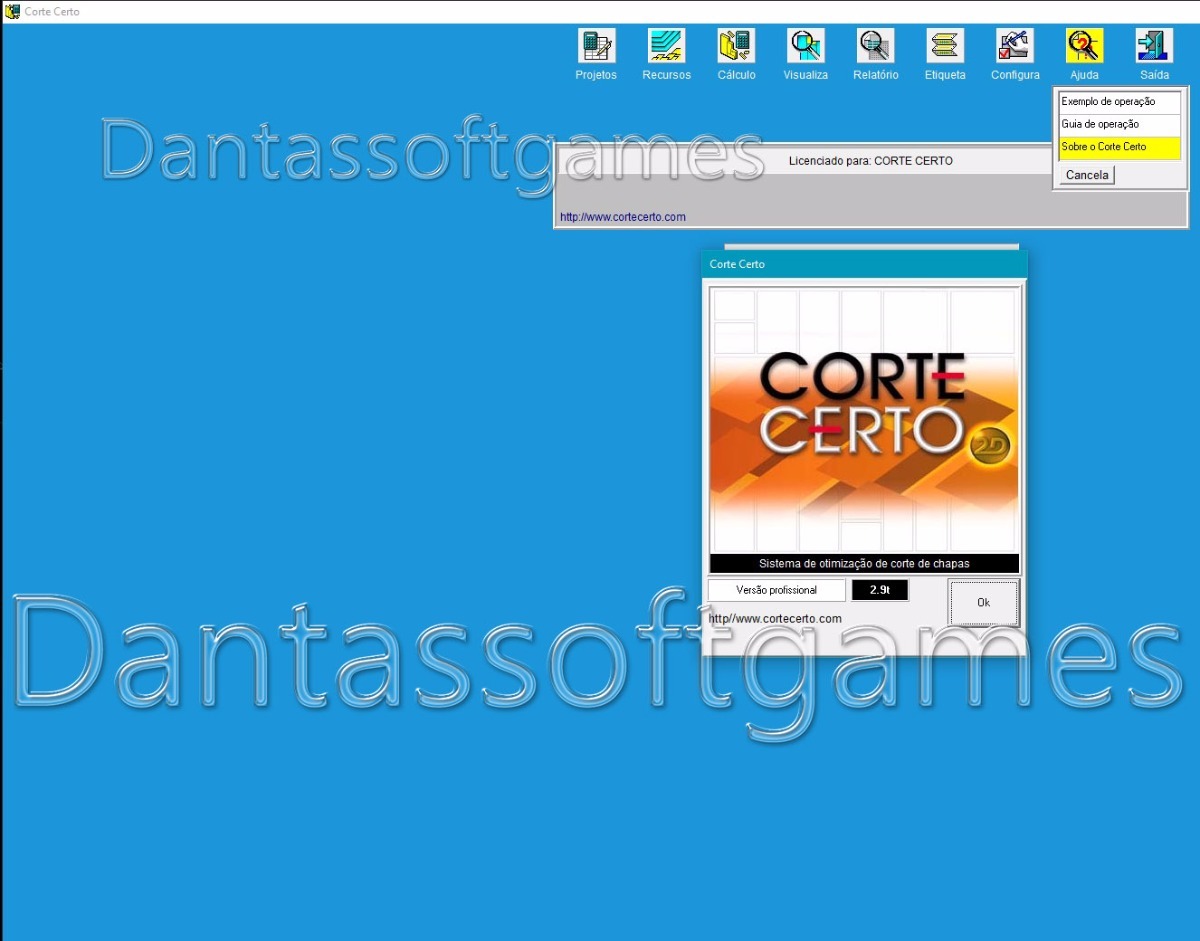Select the Etiqueta label icon
1200x941 pixels.
tap(945, 46)
